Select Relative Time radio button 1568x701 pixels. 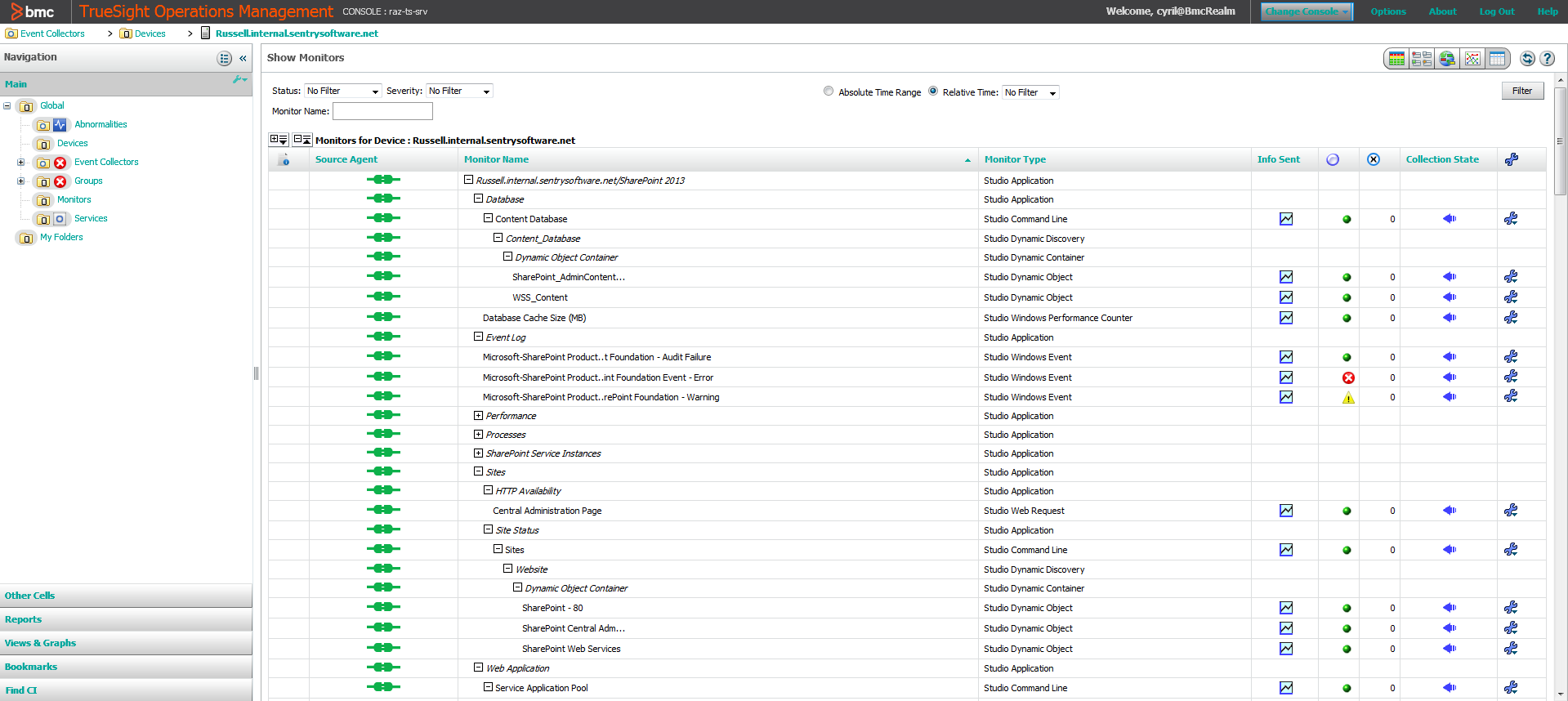tap(933, 92)
